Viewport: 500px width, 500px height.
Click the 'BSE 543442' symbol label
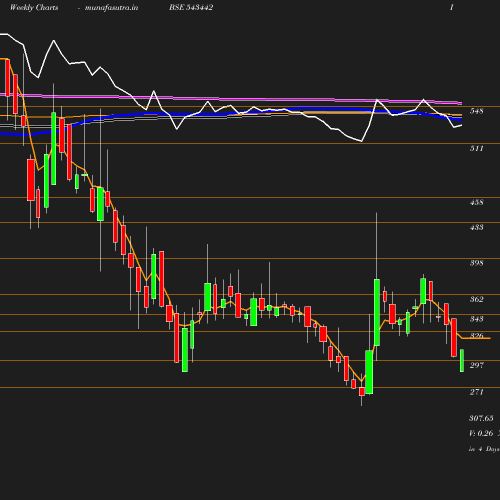coord(191,7)
